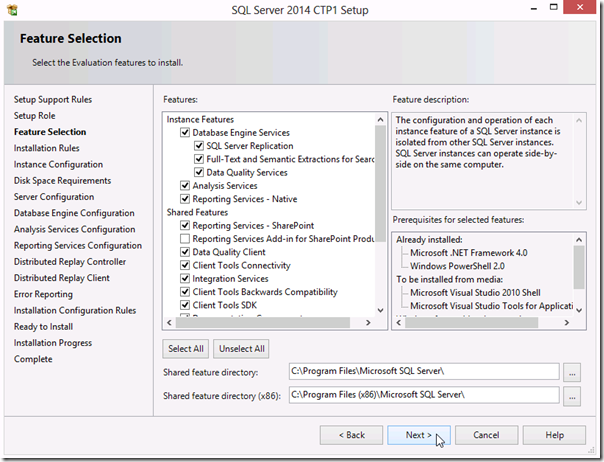604x462 pixels.
Task: Toggle Reporting Services - SharePoint checkbox
Action: (x=185, y=225)
